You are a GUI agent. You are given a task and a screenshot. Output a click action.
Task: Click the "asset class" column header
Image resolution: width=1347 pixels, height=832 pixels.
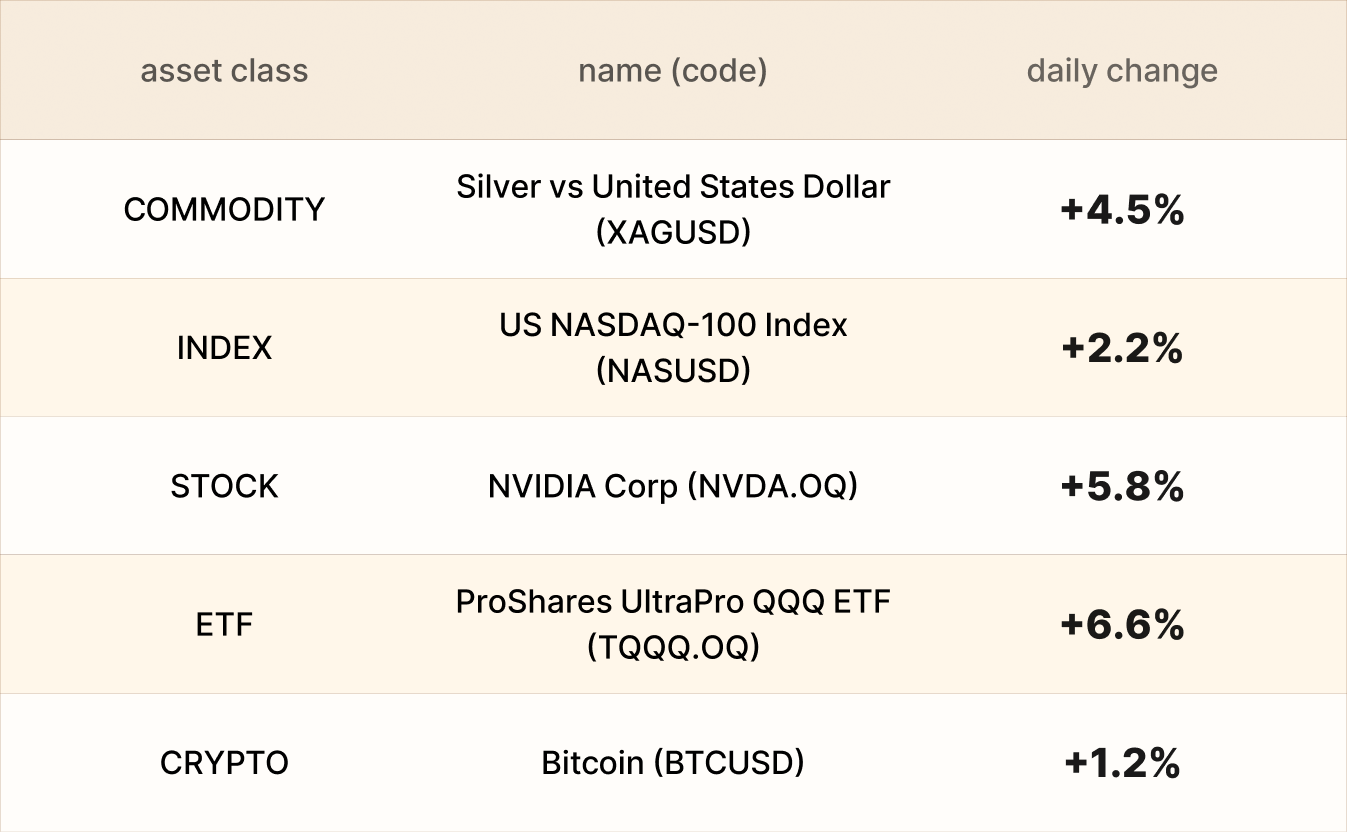(x=224, y=71)
